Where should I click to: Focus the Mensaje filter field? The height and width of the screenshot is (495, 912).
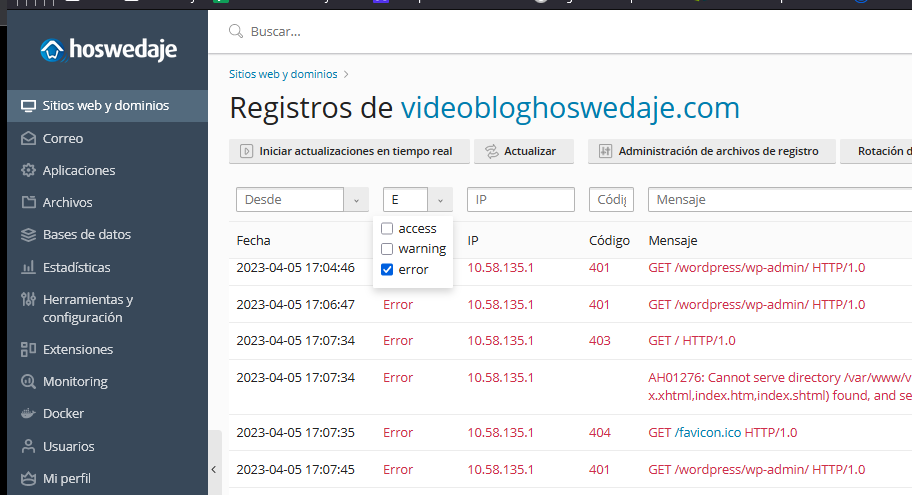pyautogui.click(x=780, y=200)
